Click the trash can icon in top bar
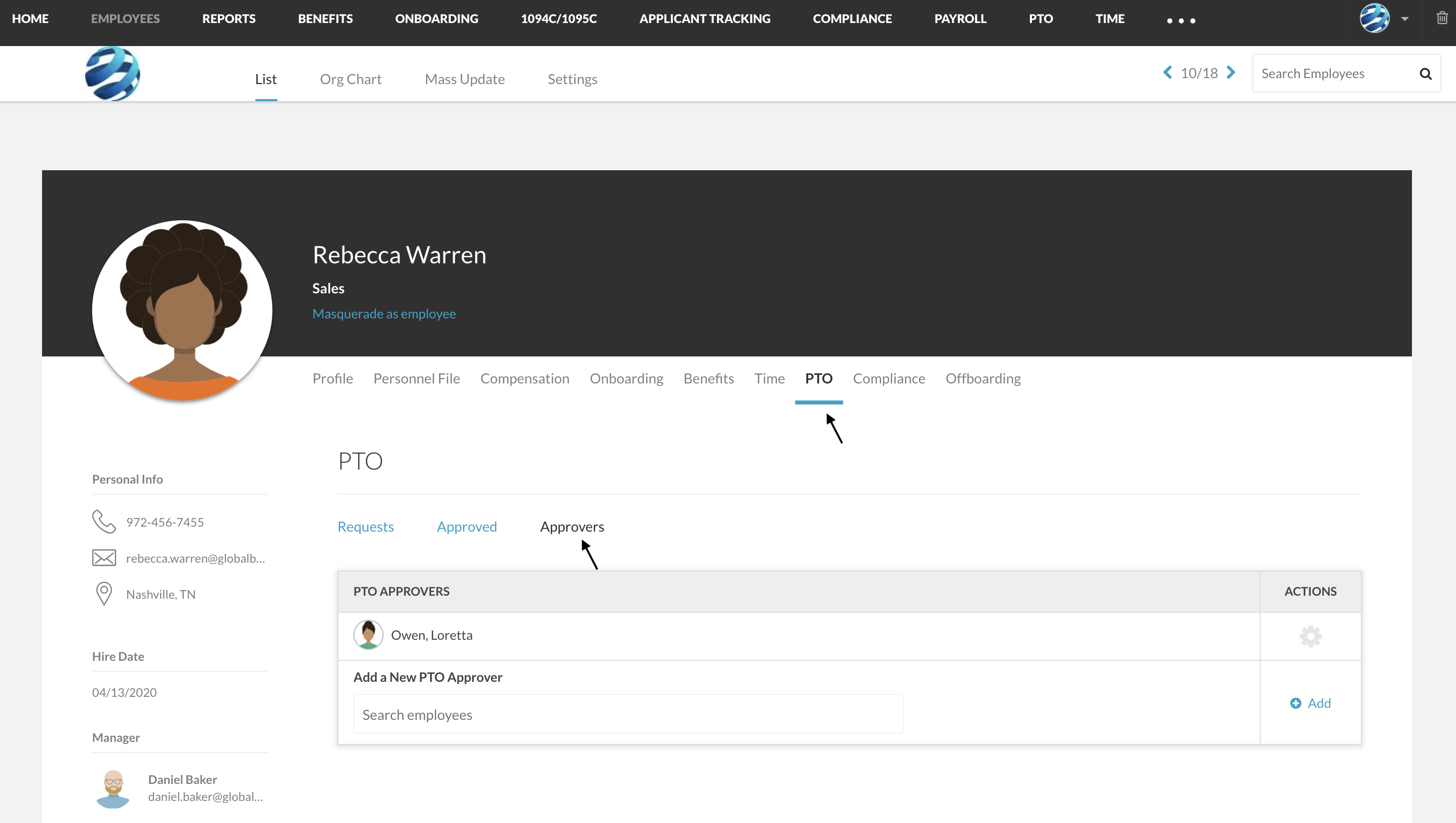This screenshot has height=823, width=1456. (1442, 18)
